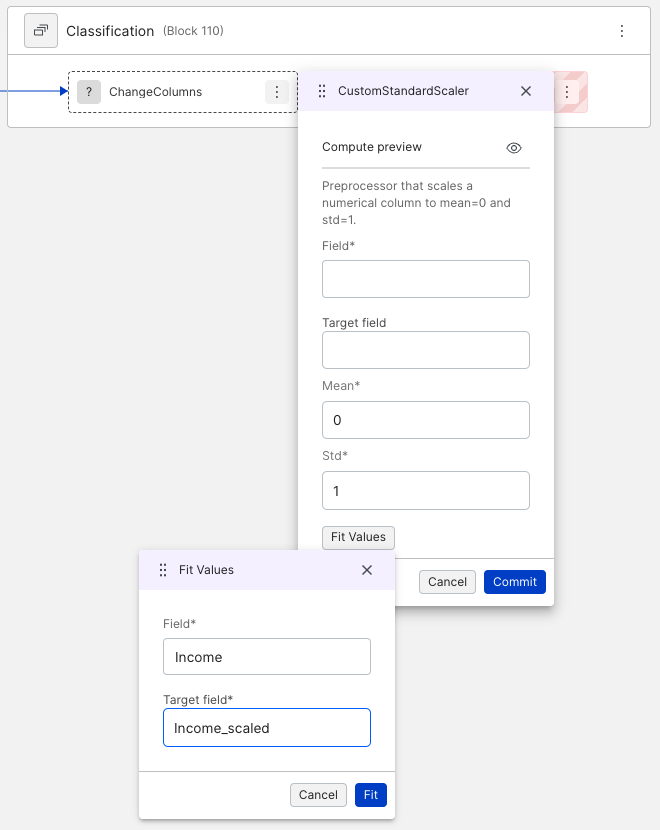The image size is (660, 830).
Task: Click the CustomStandardScaler panel drag handle
Action: pos(322,91)
